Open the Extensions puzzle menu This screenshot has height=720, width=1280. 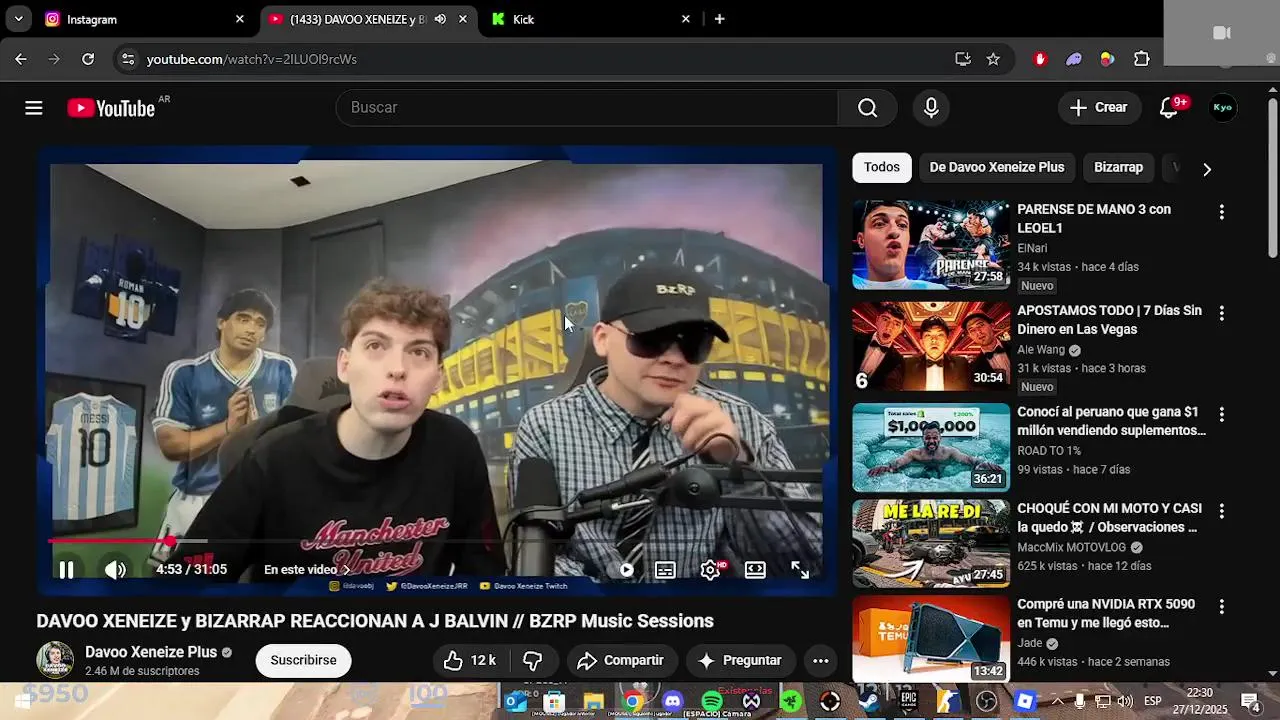1142,59
